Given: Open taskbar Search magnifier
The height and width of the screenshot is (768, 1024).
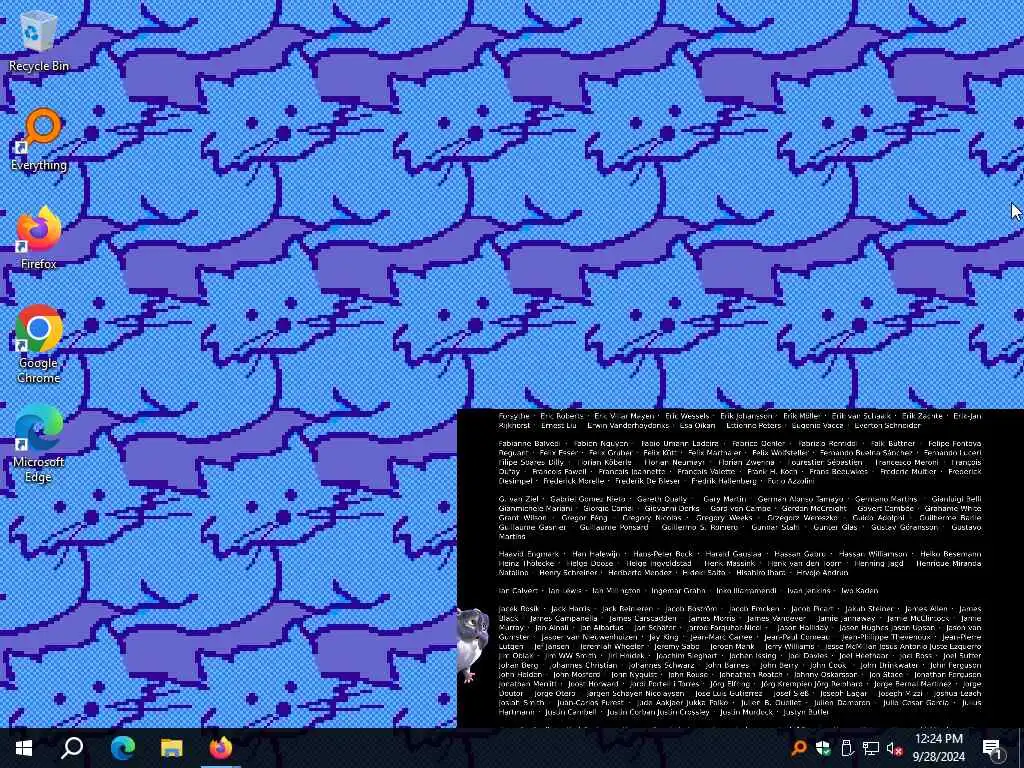Looking at the screenshot, I should [x=72, y=748].
